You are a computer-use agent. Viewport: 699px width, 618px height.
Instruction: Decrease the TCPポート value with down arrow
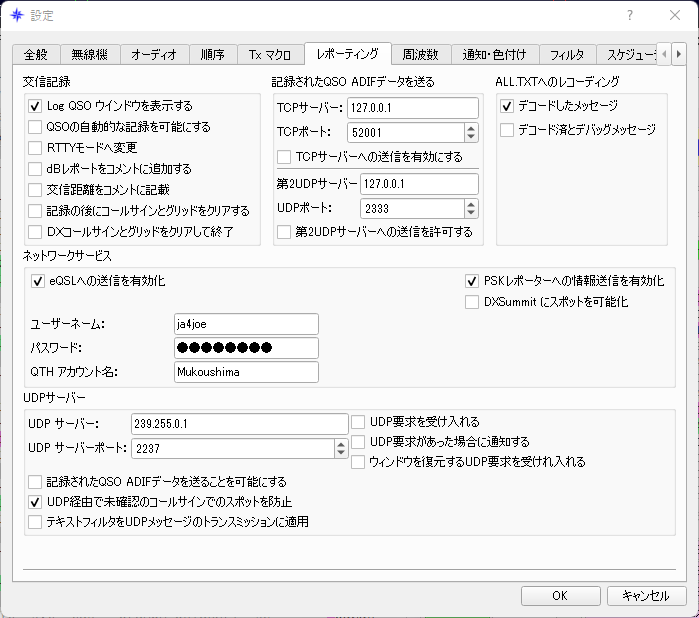pos(471,137)
